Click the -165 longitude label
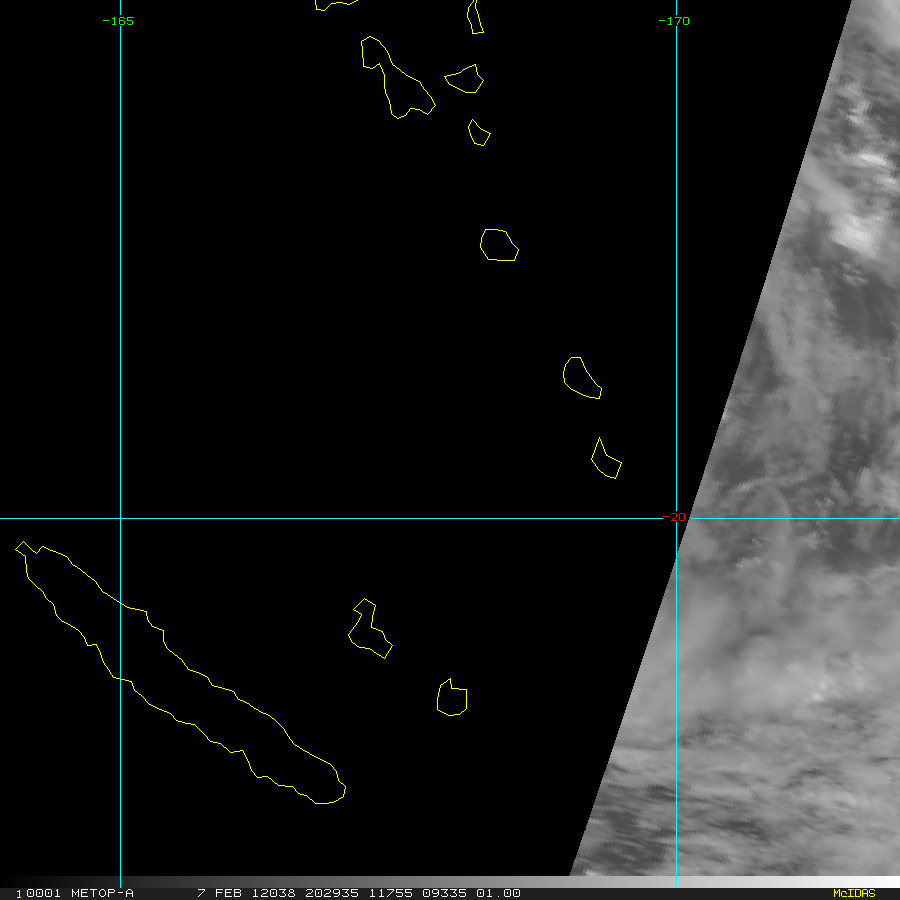This screenshot has height=900, width=900. (118, 21)
